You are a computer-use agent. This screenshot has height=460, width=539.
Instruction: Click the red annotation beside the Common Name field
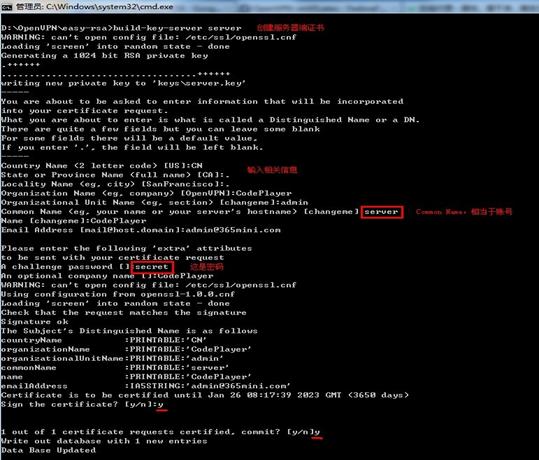tap(464, 212)
